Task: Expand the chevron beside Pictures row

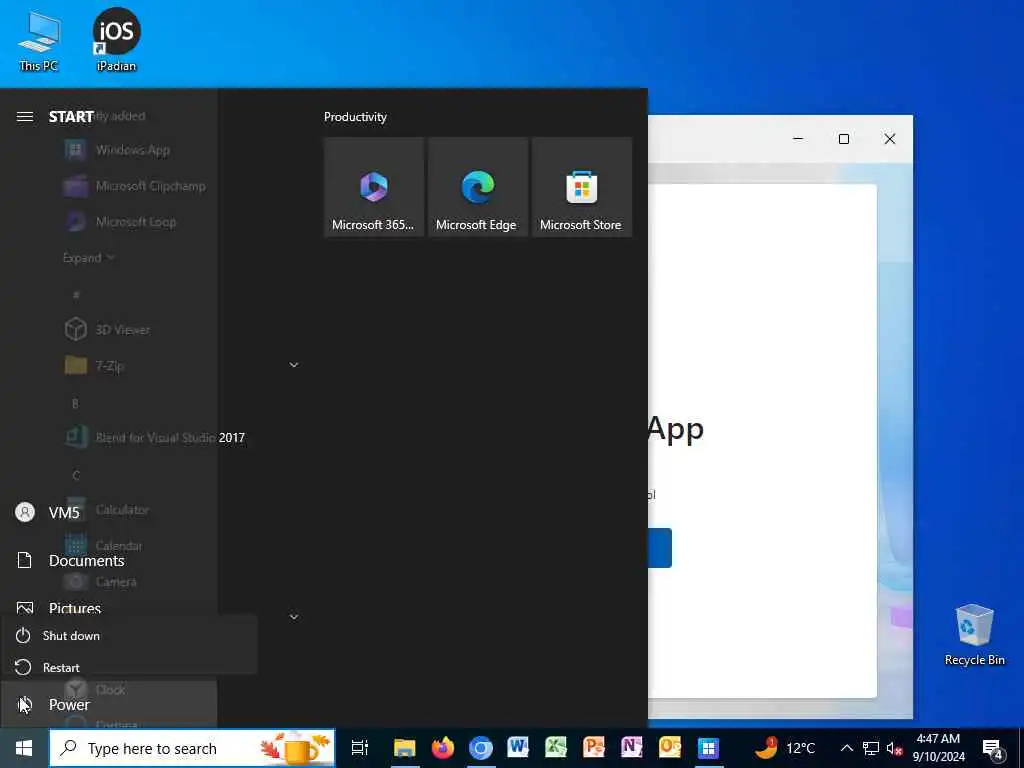Action: [294, 616]
